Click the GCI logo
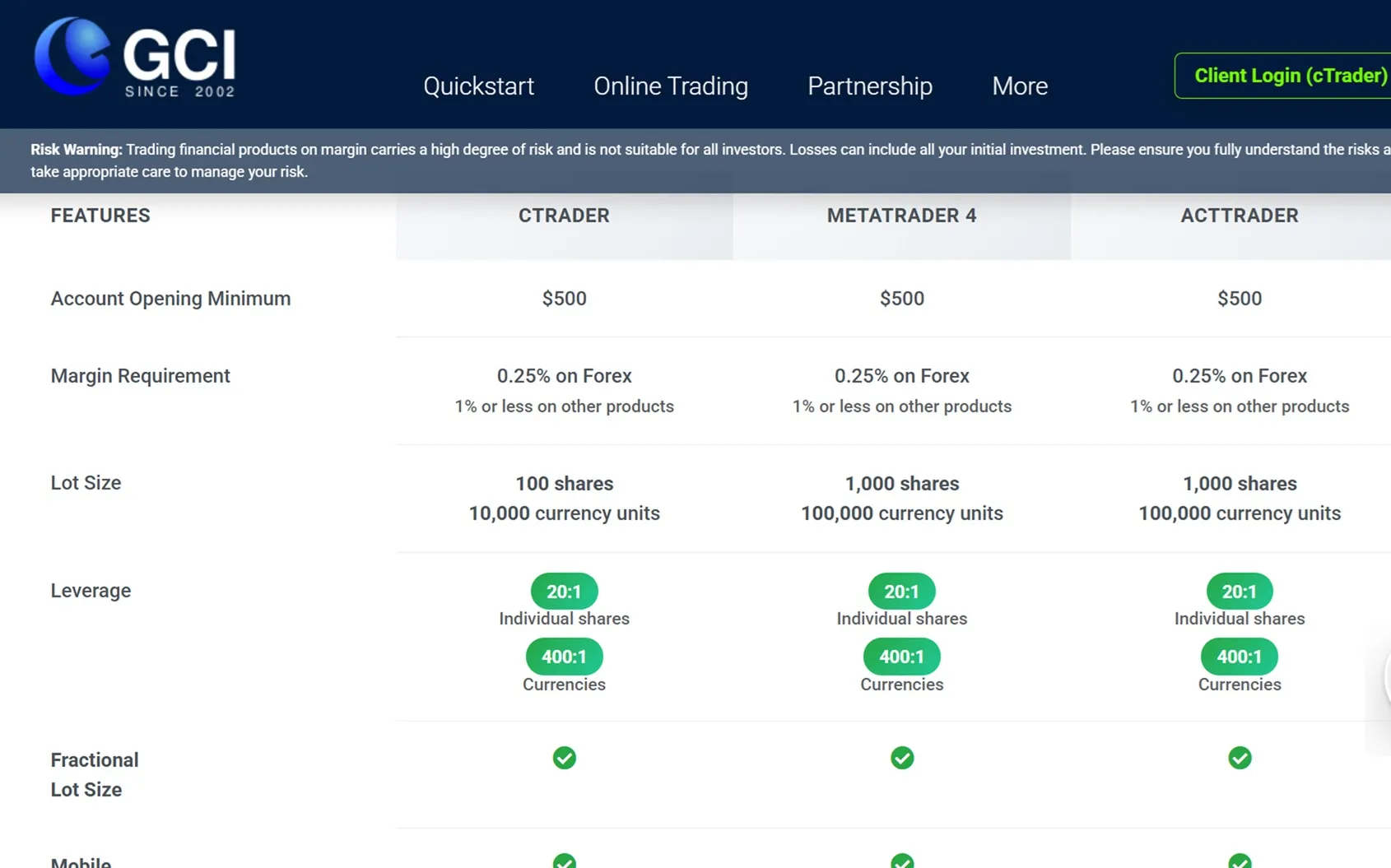The height and width of the screenshot is (868, 1391). point(135,58)
